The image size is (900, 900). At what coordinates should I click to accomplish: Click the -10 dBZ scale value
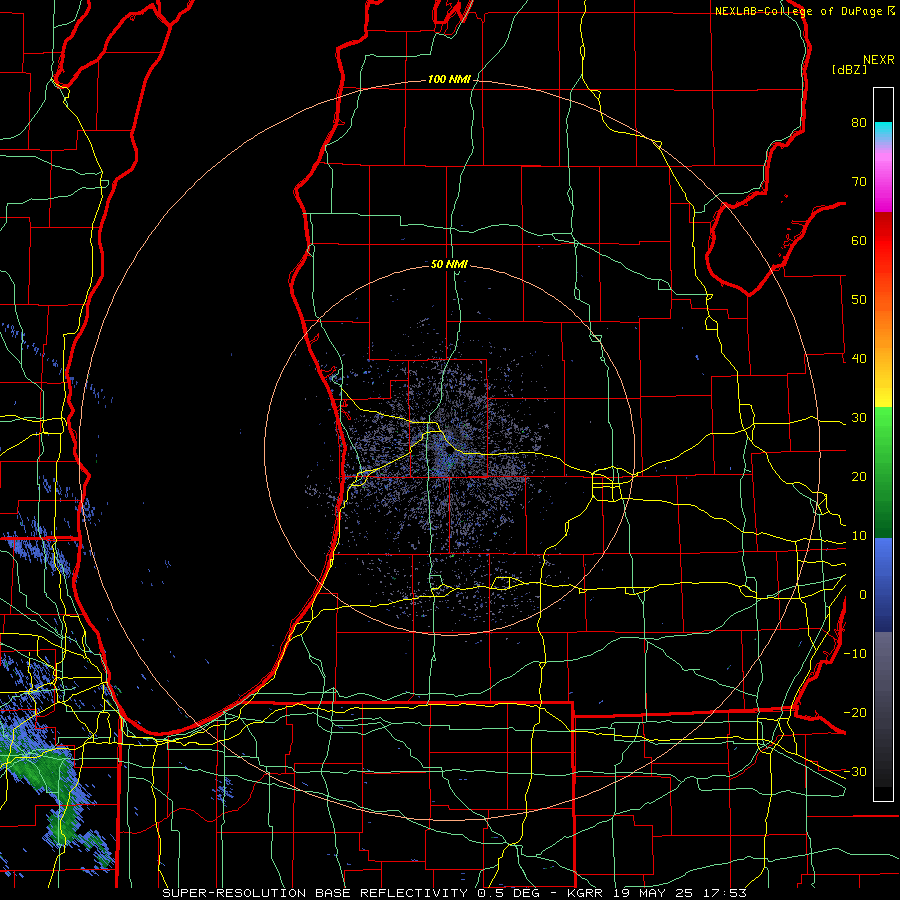point(855,653)
